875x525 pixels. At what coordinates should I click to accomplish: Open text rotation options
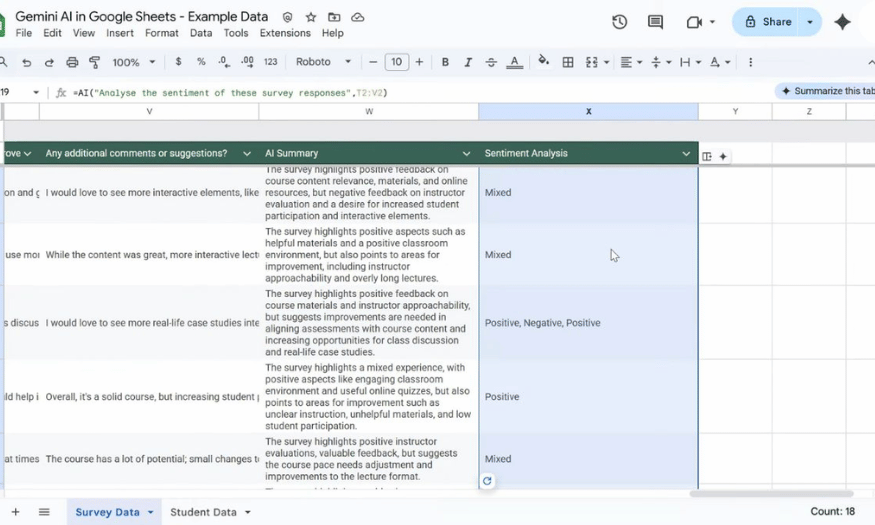pyautogui.click(x=720, y=62)
